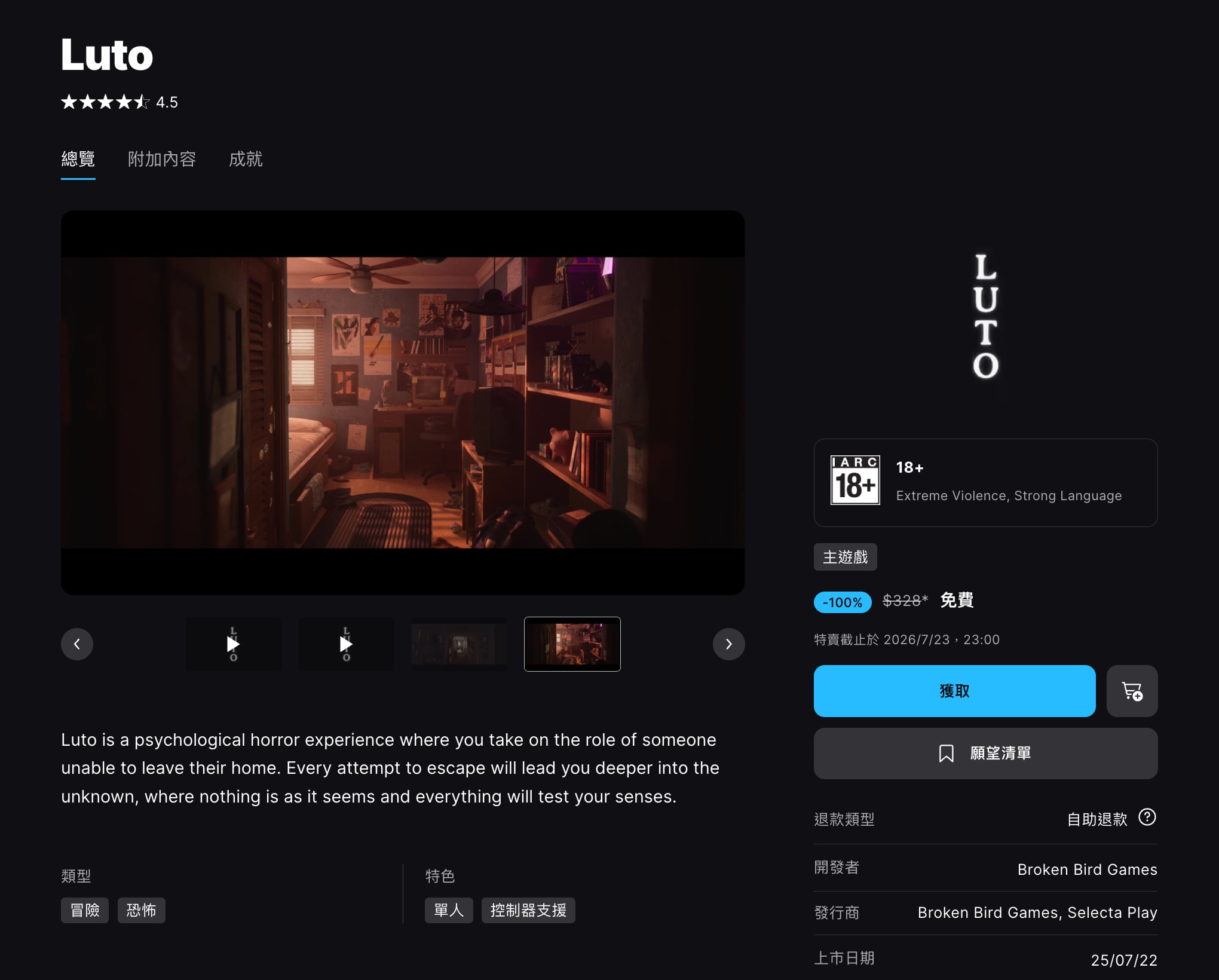Click the Broken Bird Games developer name

pos(1087,869)
